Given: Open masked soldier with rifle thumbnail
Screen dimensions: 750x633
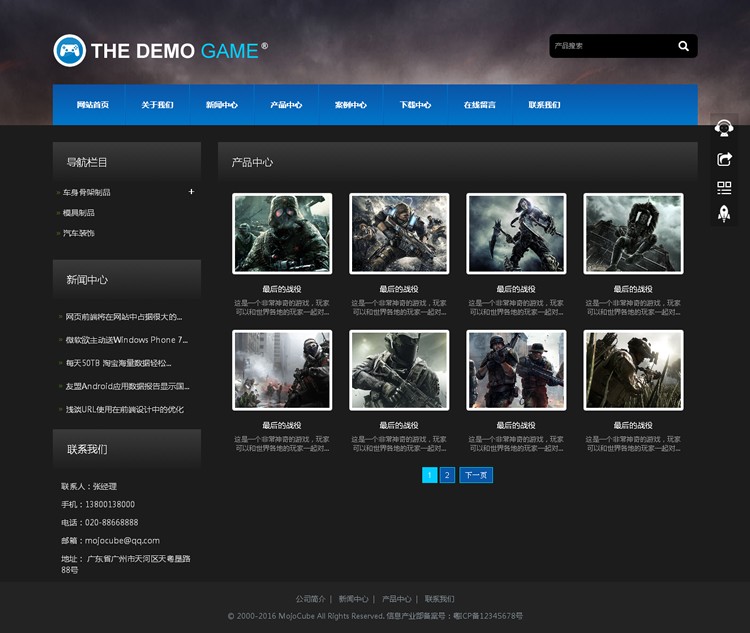Looking at the screenshot, I should [399, 370].
